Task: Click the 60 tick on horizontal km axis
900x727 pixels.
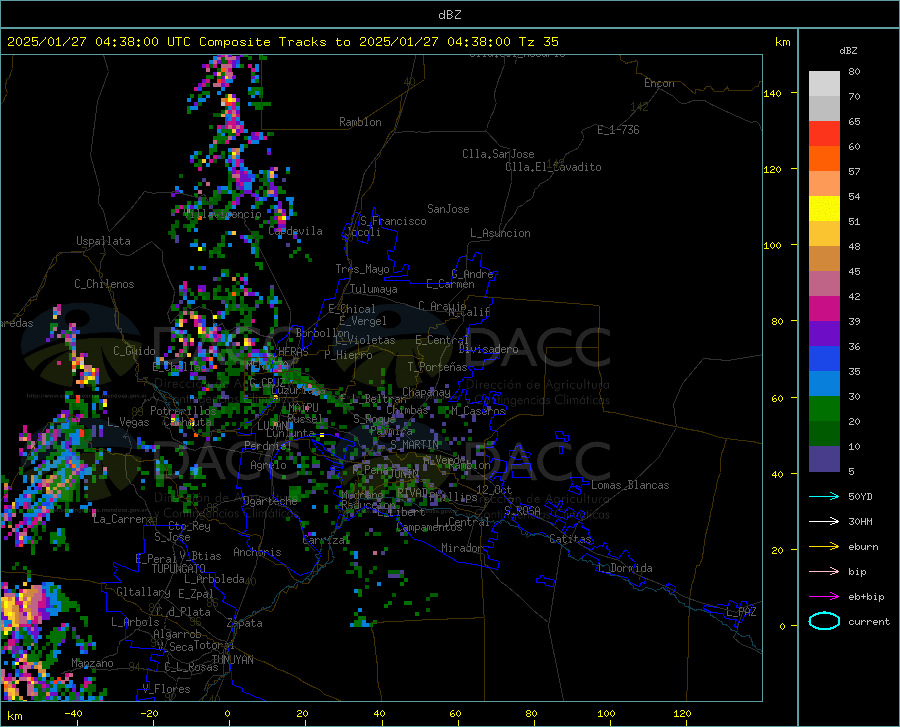Action: coord(455,714)
